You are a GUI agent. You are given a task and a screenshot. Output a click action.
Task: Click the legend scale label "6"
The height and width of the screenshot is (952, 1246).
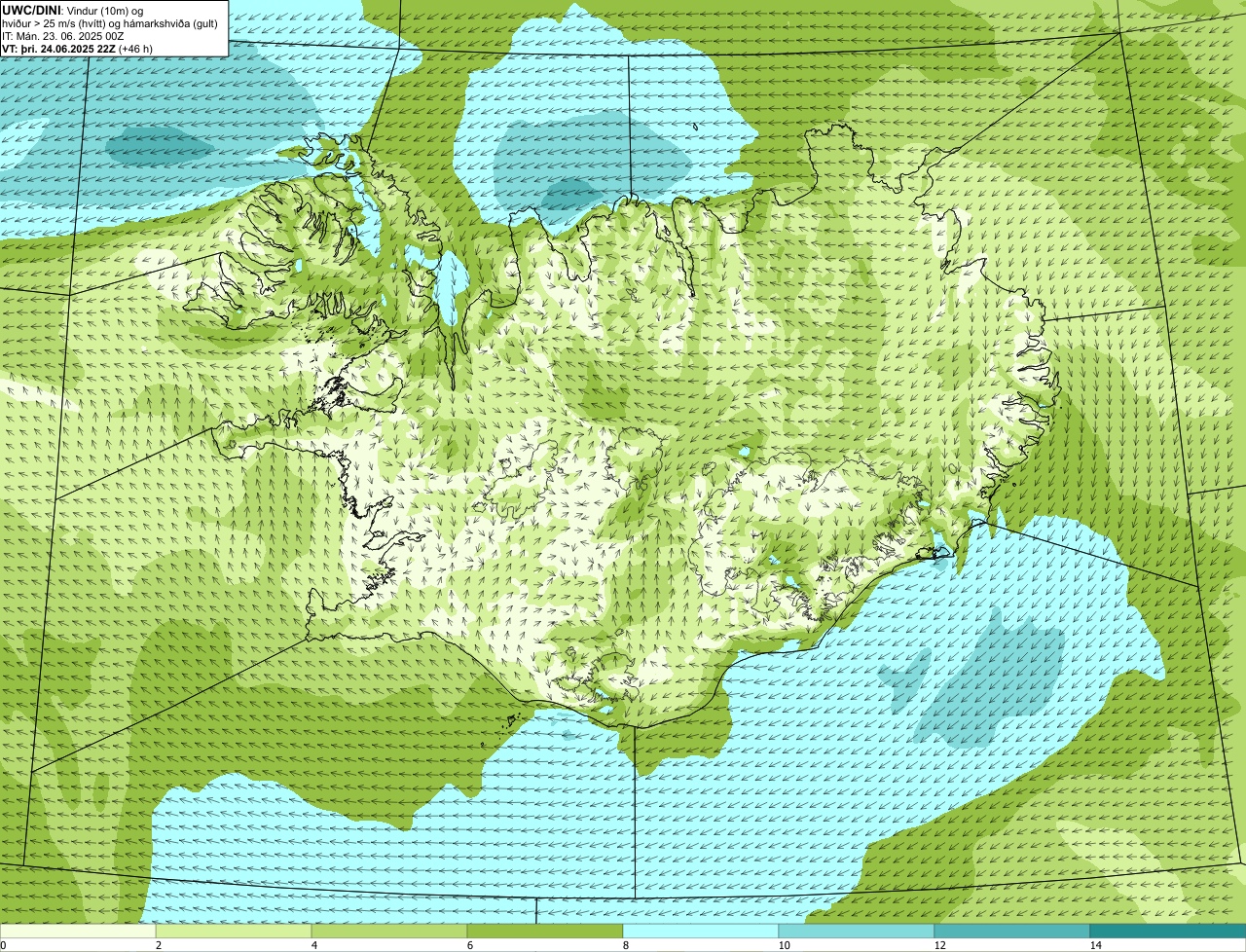(x=469, y=945)
